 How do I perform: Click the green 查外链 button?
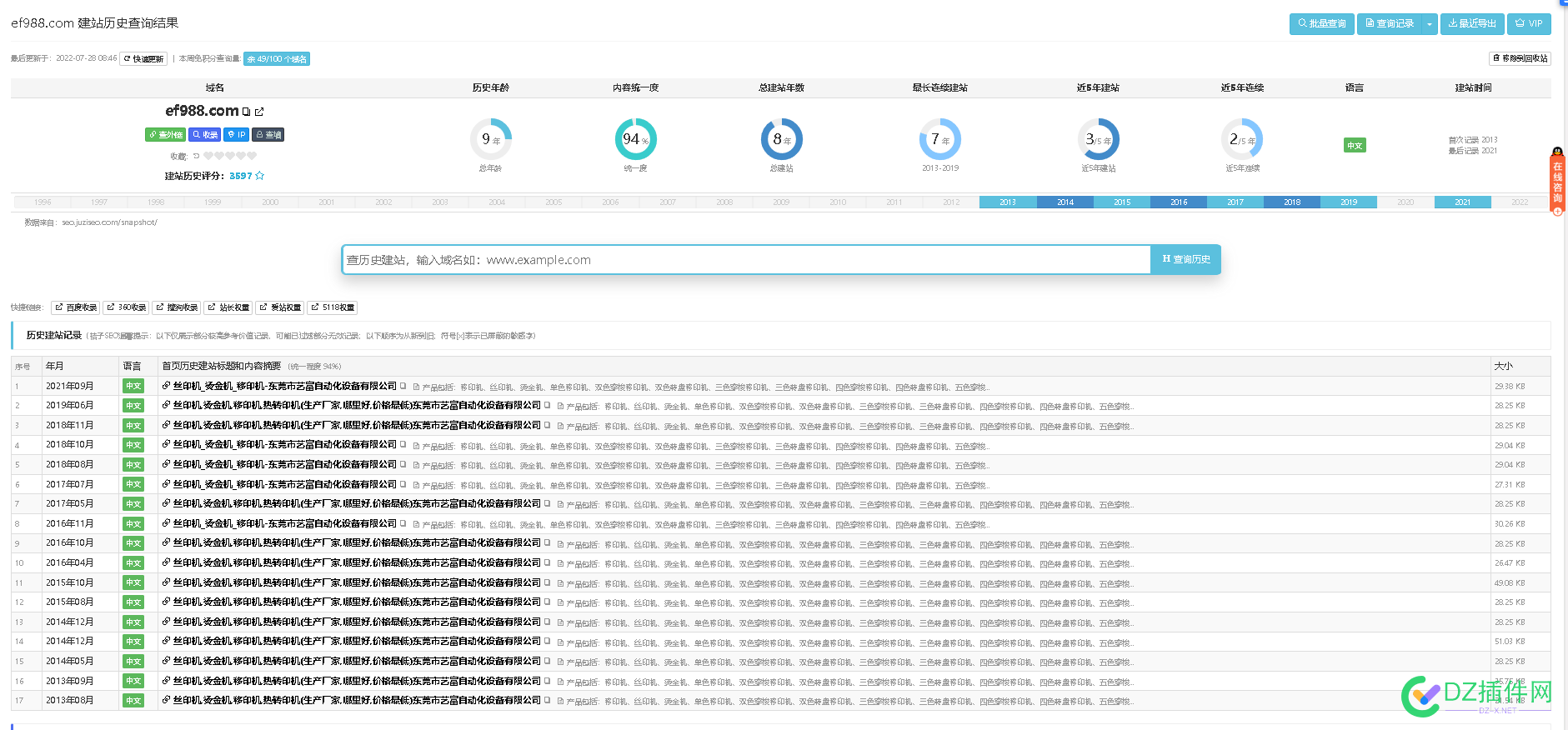tap(165, 134)
